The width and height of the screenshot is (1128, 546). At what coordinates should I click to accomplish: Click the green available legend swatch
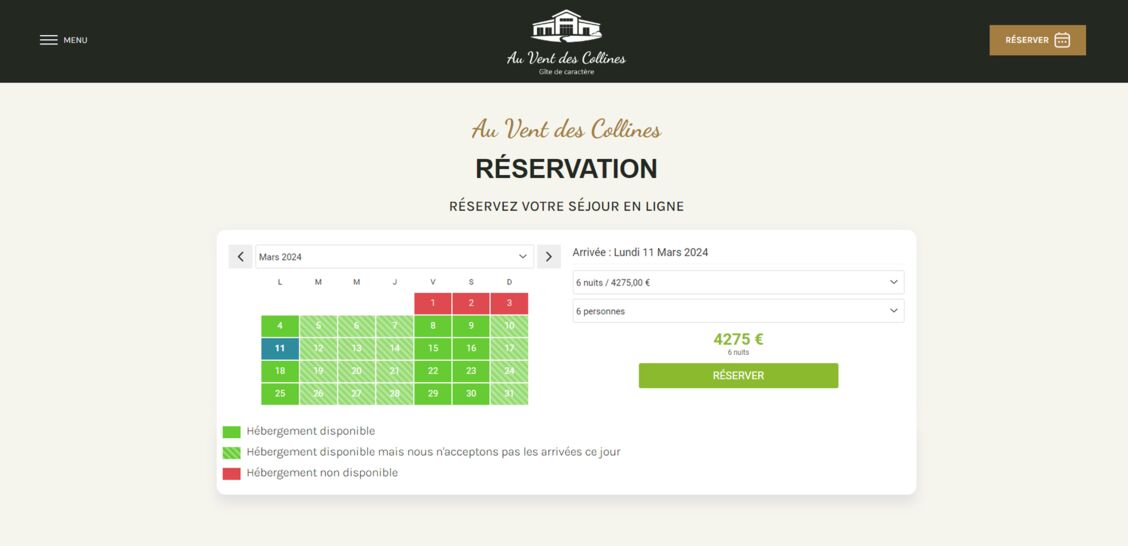tap(231, 432)
